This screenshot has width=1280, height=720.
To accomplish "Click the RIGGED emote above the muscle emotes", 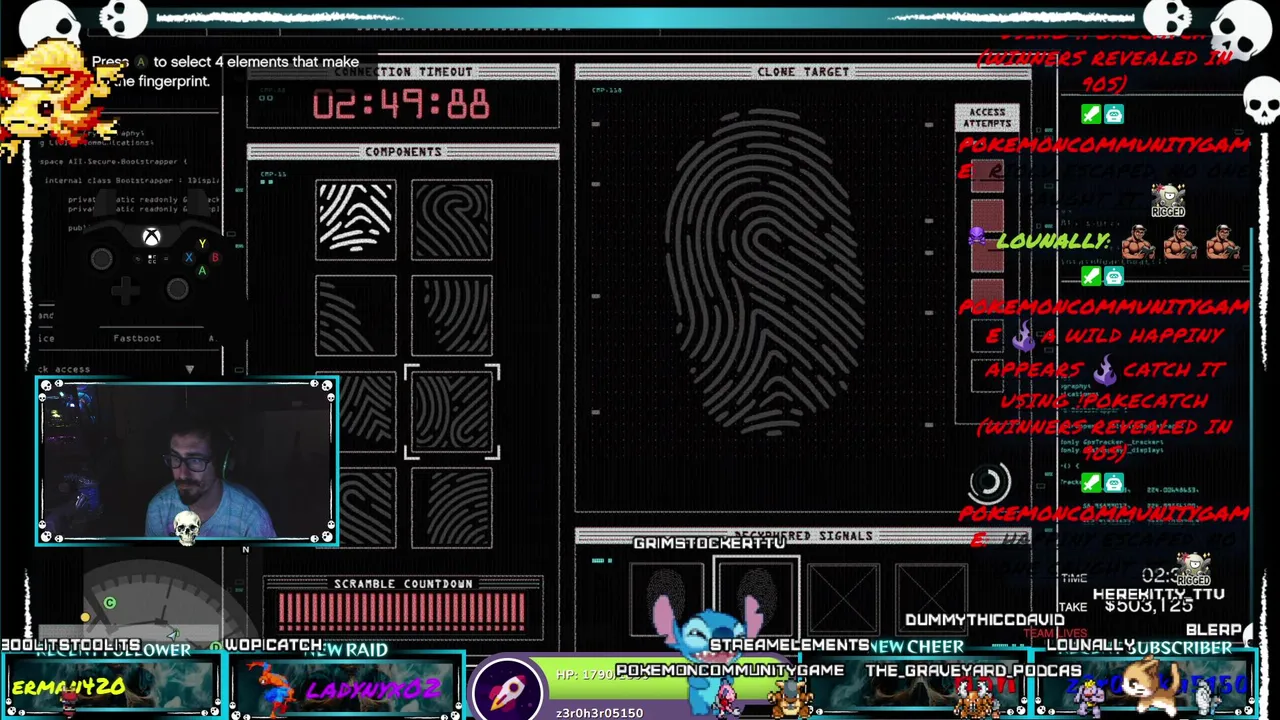I will click(x=1167, y=201).
